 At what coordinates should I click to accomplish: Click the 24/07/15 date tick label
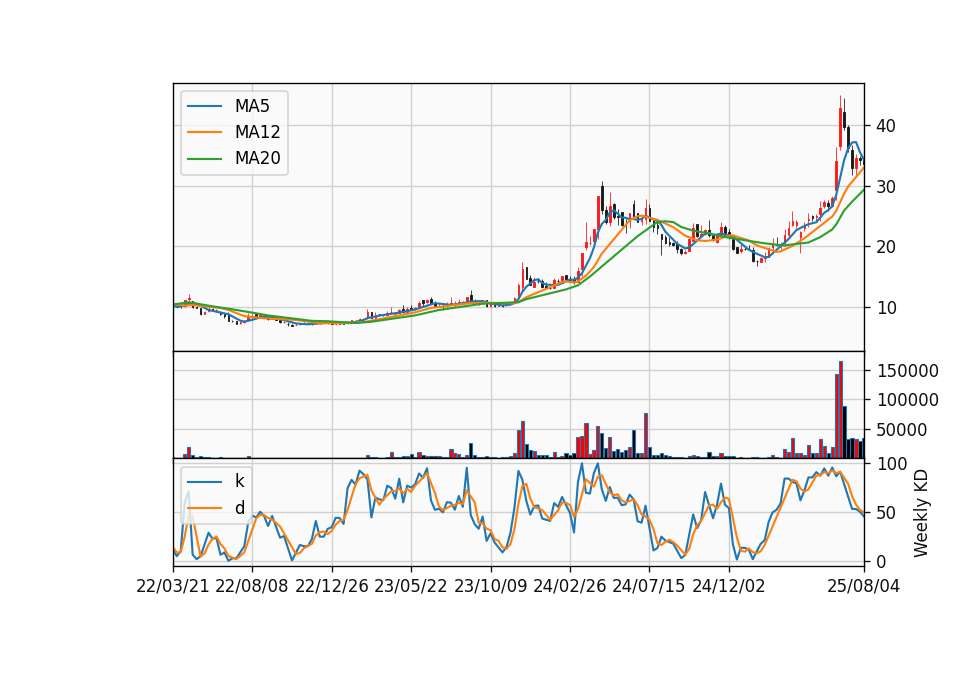pos(649,586)
